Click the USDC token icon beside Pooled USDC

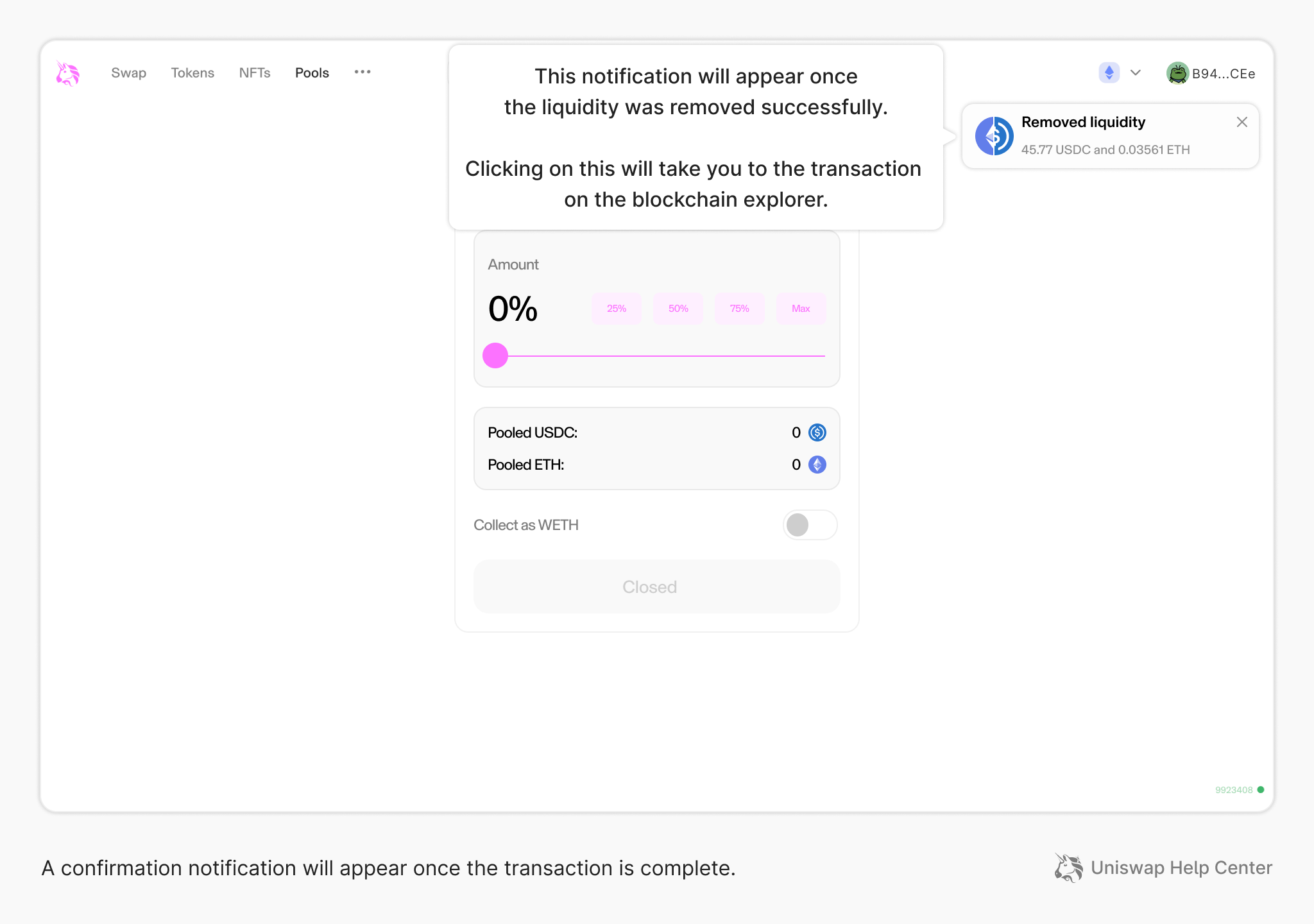coord(816,432)
